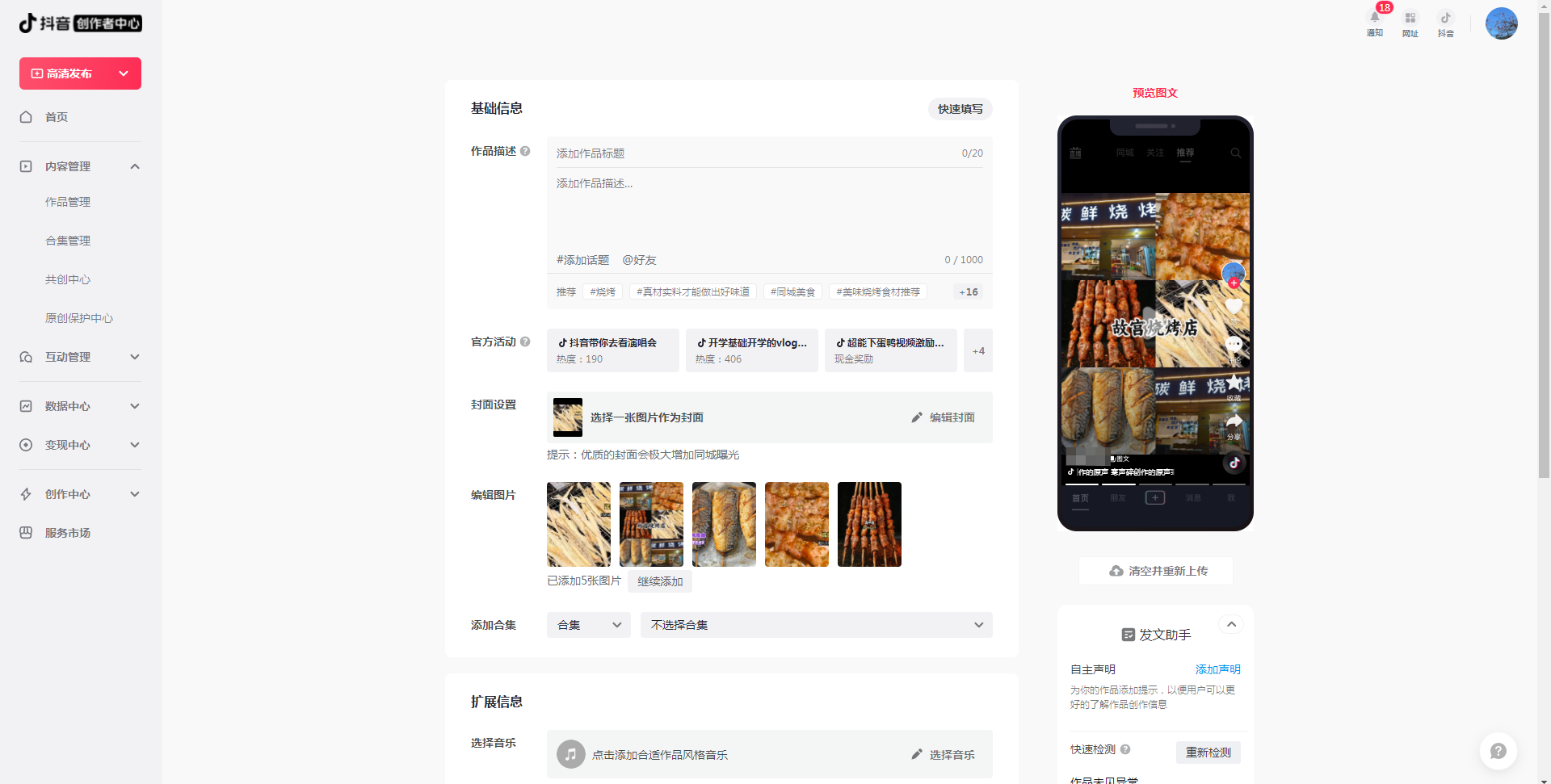The image size is (1551, 784).
Task: Click the music note icon
Action: point(571,754)
